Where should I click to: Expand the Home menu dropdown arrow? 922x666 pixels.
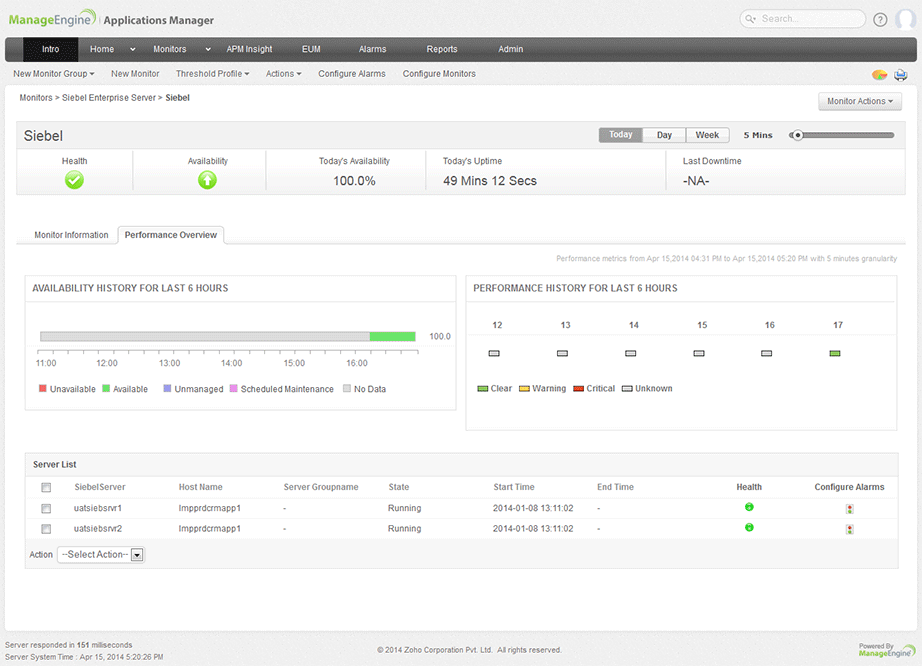pos(132,49)
